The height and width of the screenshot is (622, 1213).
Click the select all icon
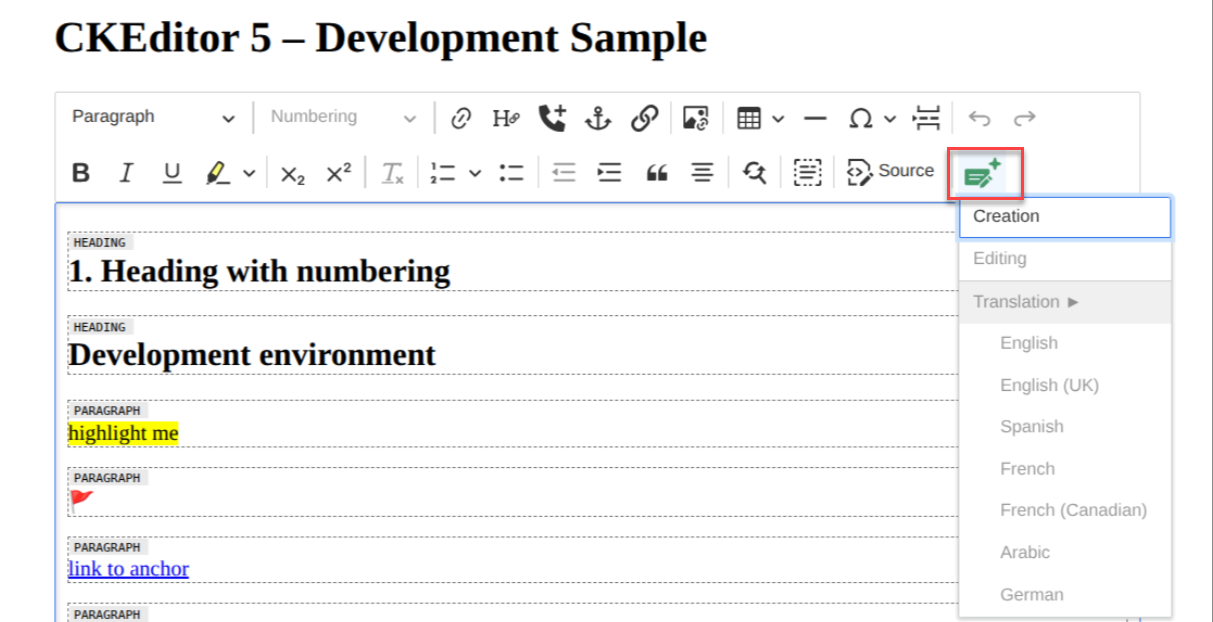(807, 173)
